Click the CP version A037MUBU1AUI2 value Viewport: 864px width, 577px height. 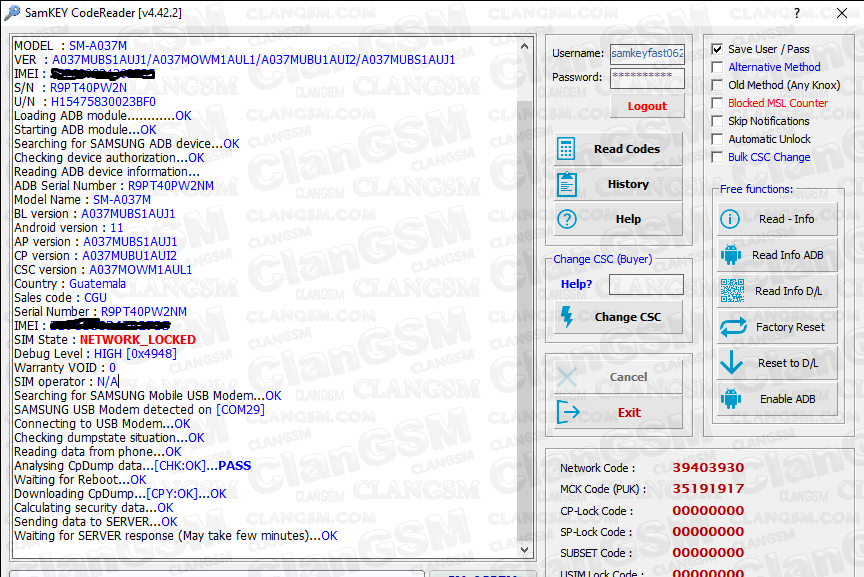(x=129, y=256)
